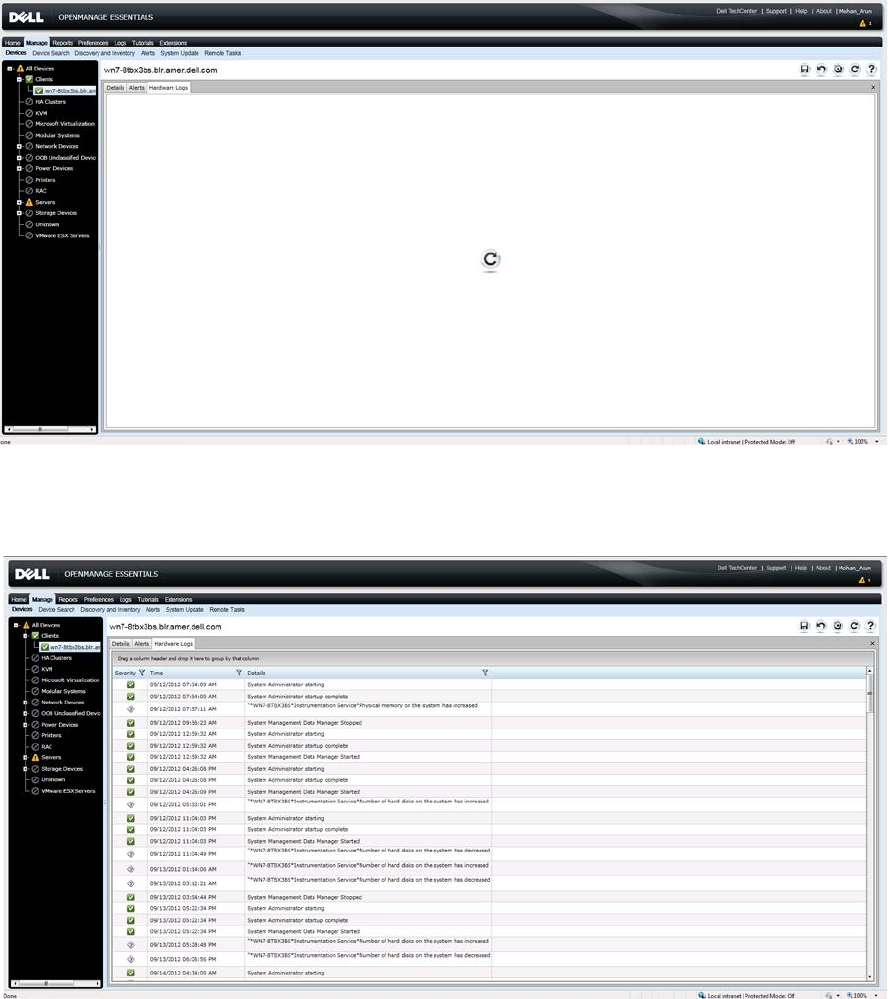The height and width of the screenshot is (999, 888).
Task: Open Tutorials tab in the log-table window
Action: pyautogui.click(x=148, y=600)
